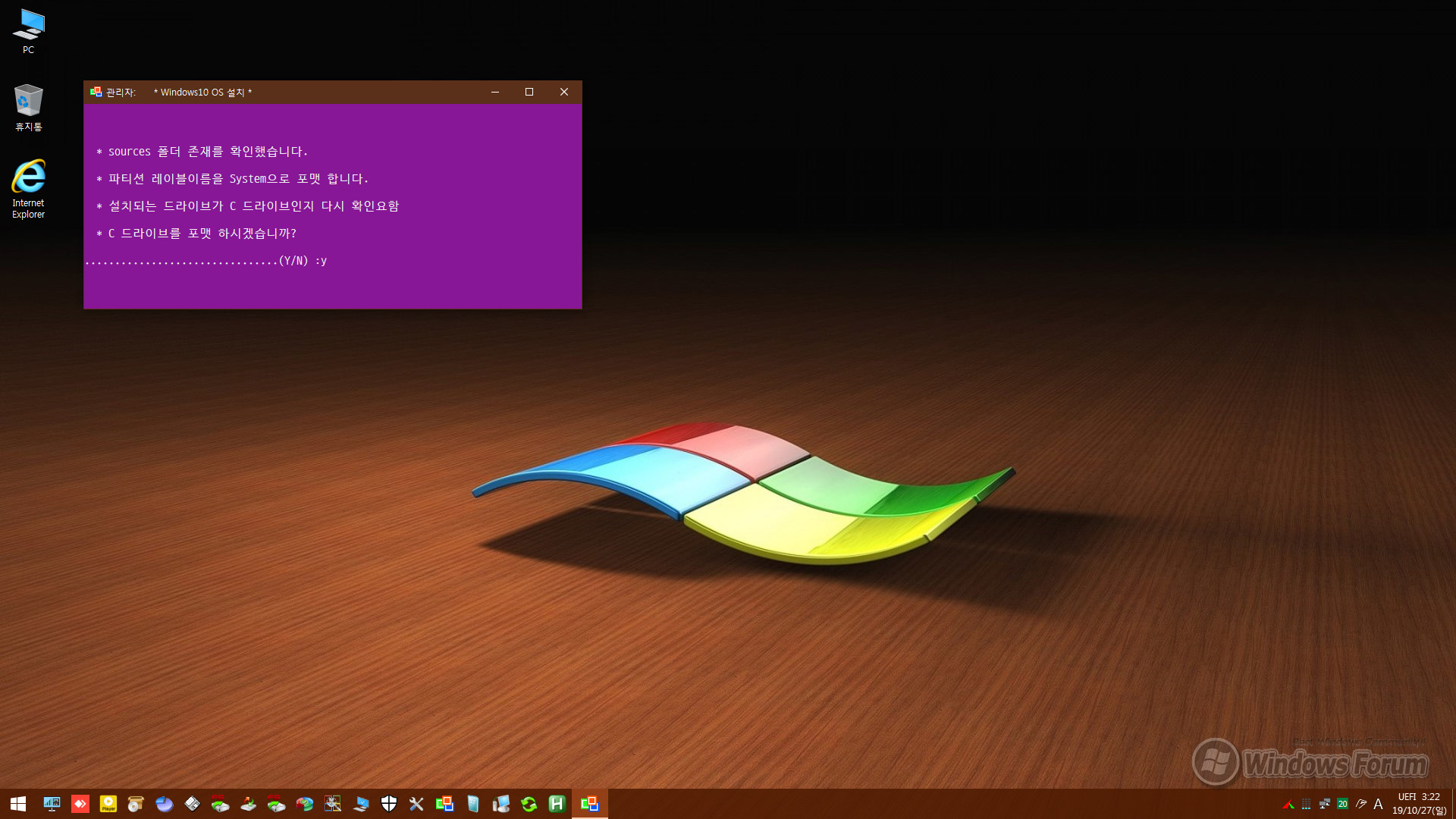This screenshot has width=1456, height=819.
Task: Open the monitor graph taskbar icon
Action: tap(52, 804)
